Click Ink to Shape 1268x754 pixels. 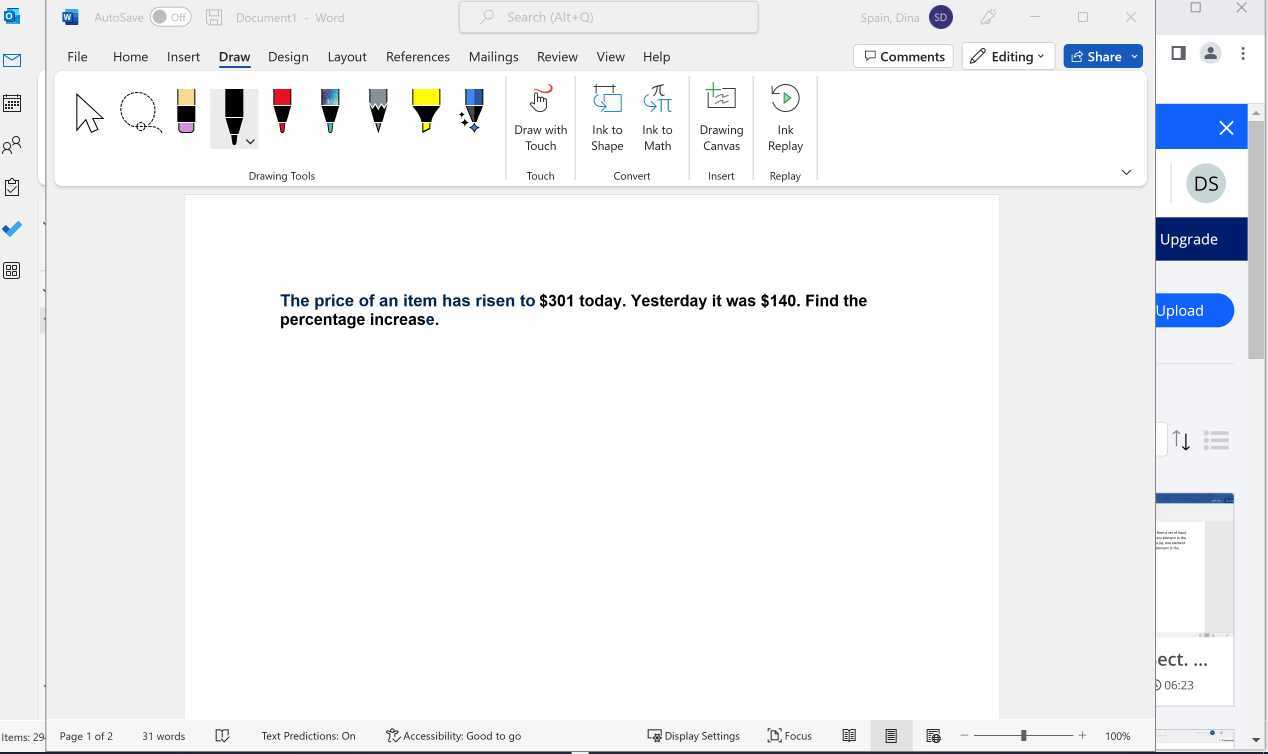(x=607, y=118)
